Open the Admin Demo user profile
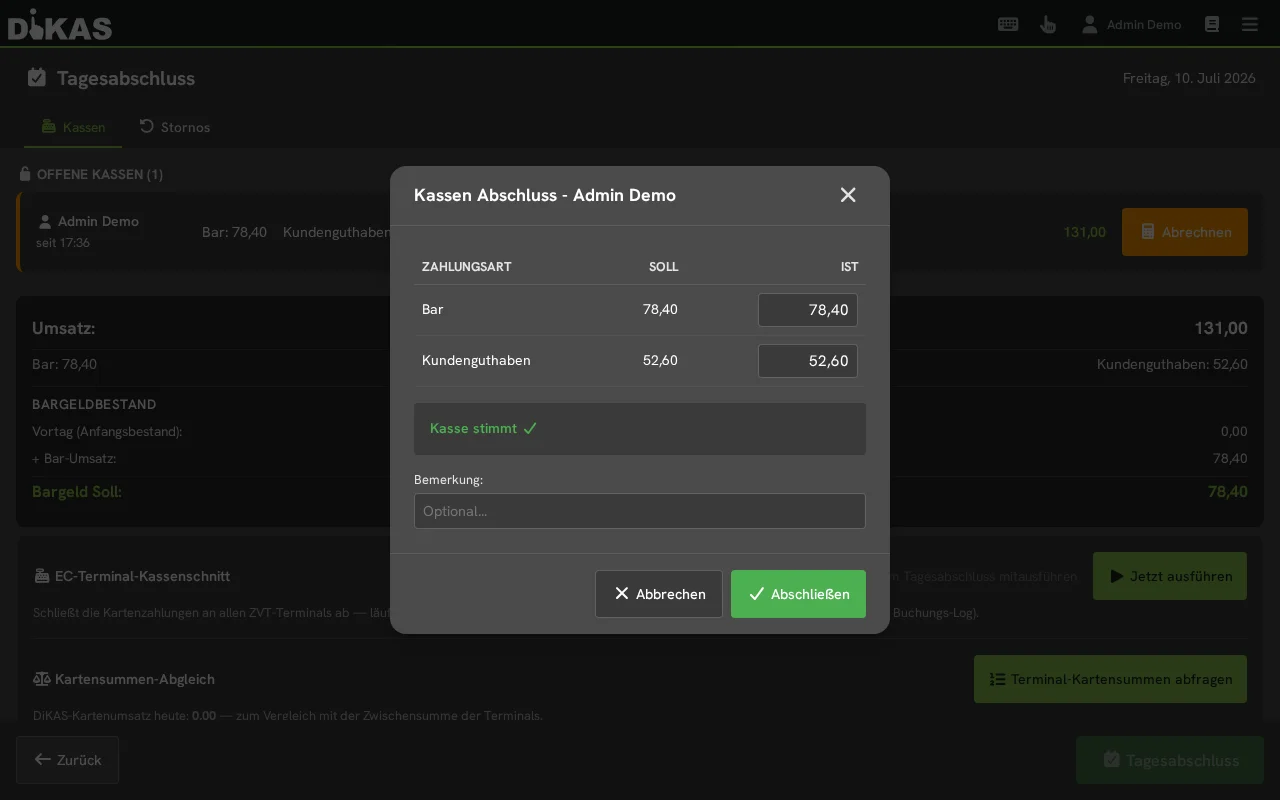Image resolution: width=1280 pixels, height=800 pixels. (x=1131, y=24)
